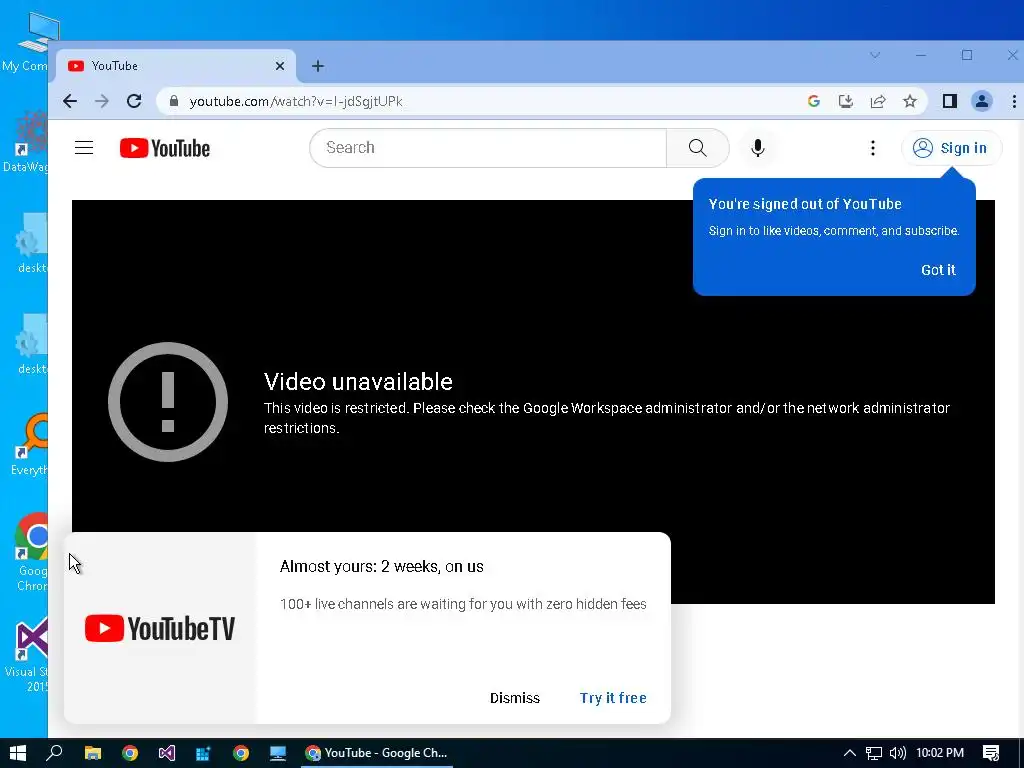Open YouTube settings three-dot menu

pos(872,148)
